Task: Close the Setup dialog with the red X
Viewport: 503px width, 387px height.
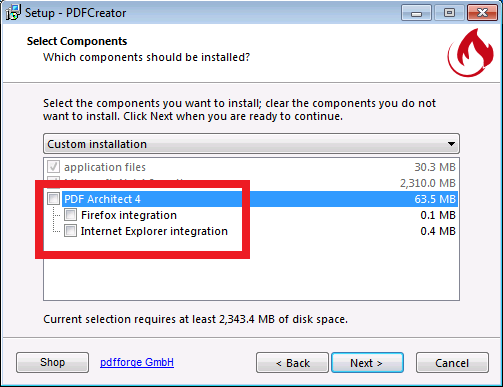Action: tap(482, 13)
